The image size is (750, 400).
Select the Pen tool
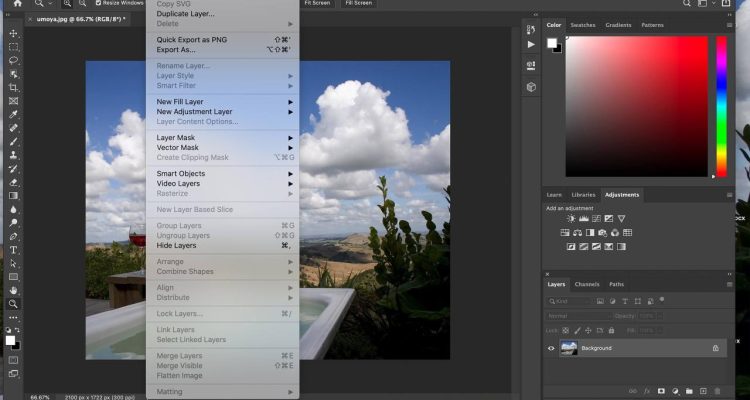[x=13, y=236]
